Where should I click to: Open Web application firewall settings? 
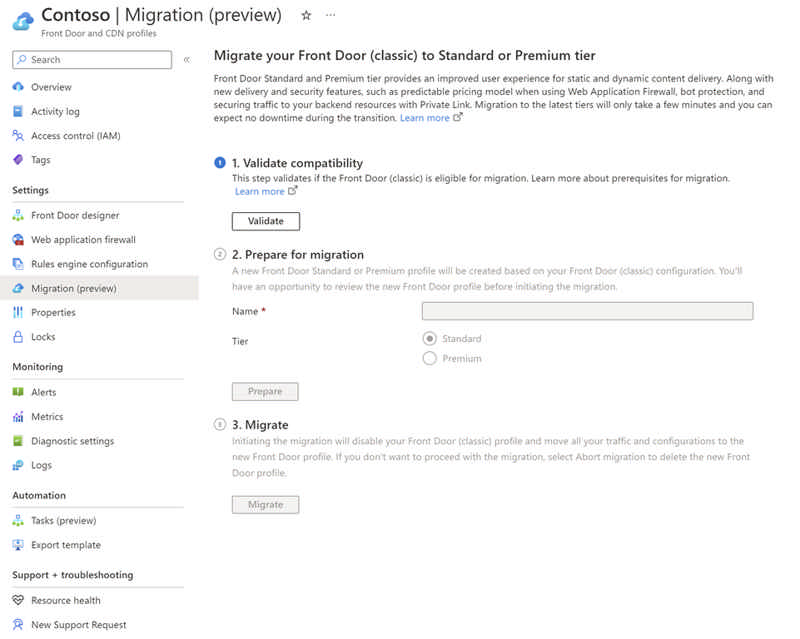click(x=83, y=239)
